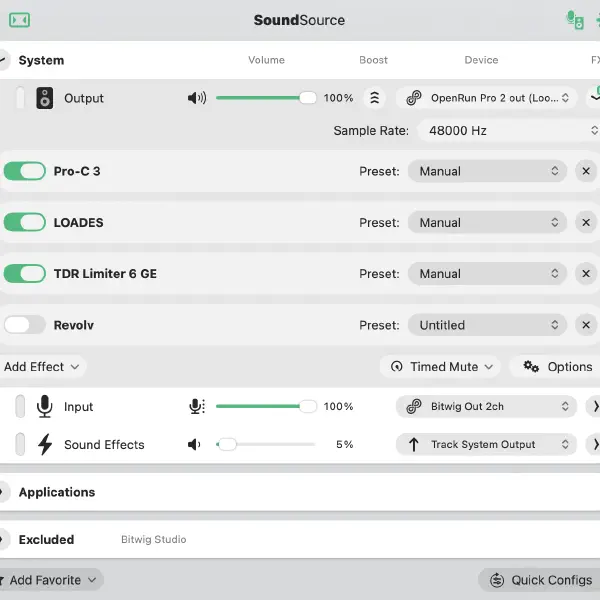Open the Add Effect menu
The width and height of the screenshot is (600, 600).
click(x=42, y=367)
